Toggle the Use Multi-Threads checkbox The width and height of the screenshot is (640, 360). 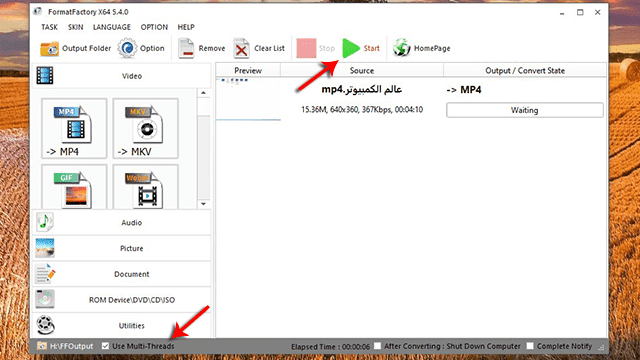105,346
